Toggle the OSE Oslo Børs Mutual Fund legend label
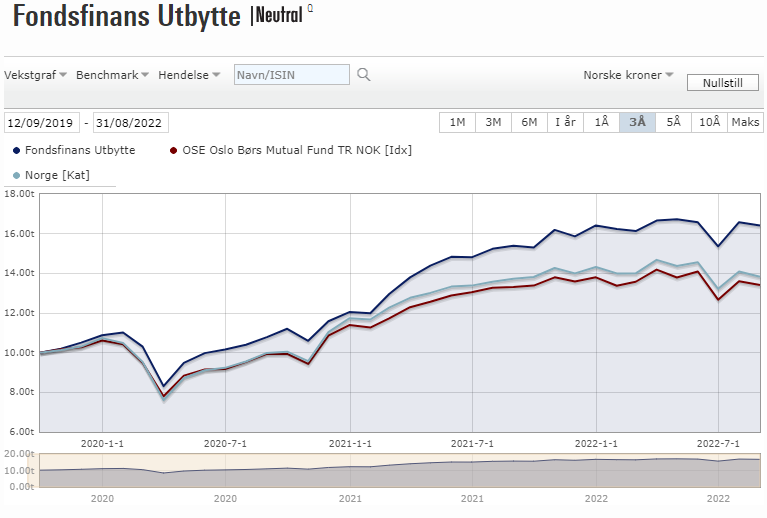The width and height of the screenshot is (767, 518). point(297,150)
